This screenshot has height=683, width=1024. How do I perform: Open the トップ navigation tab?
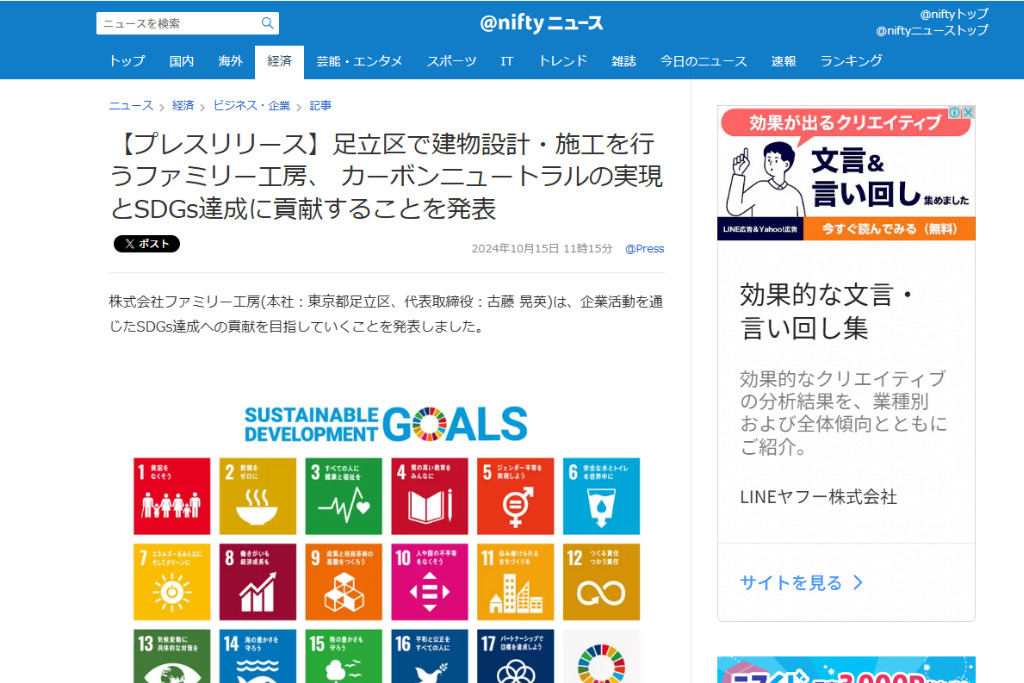127,61
